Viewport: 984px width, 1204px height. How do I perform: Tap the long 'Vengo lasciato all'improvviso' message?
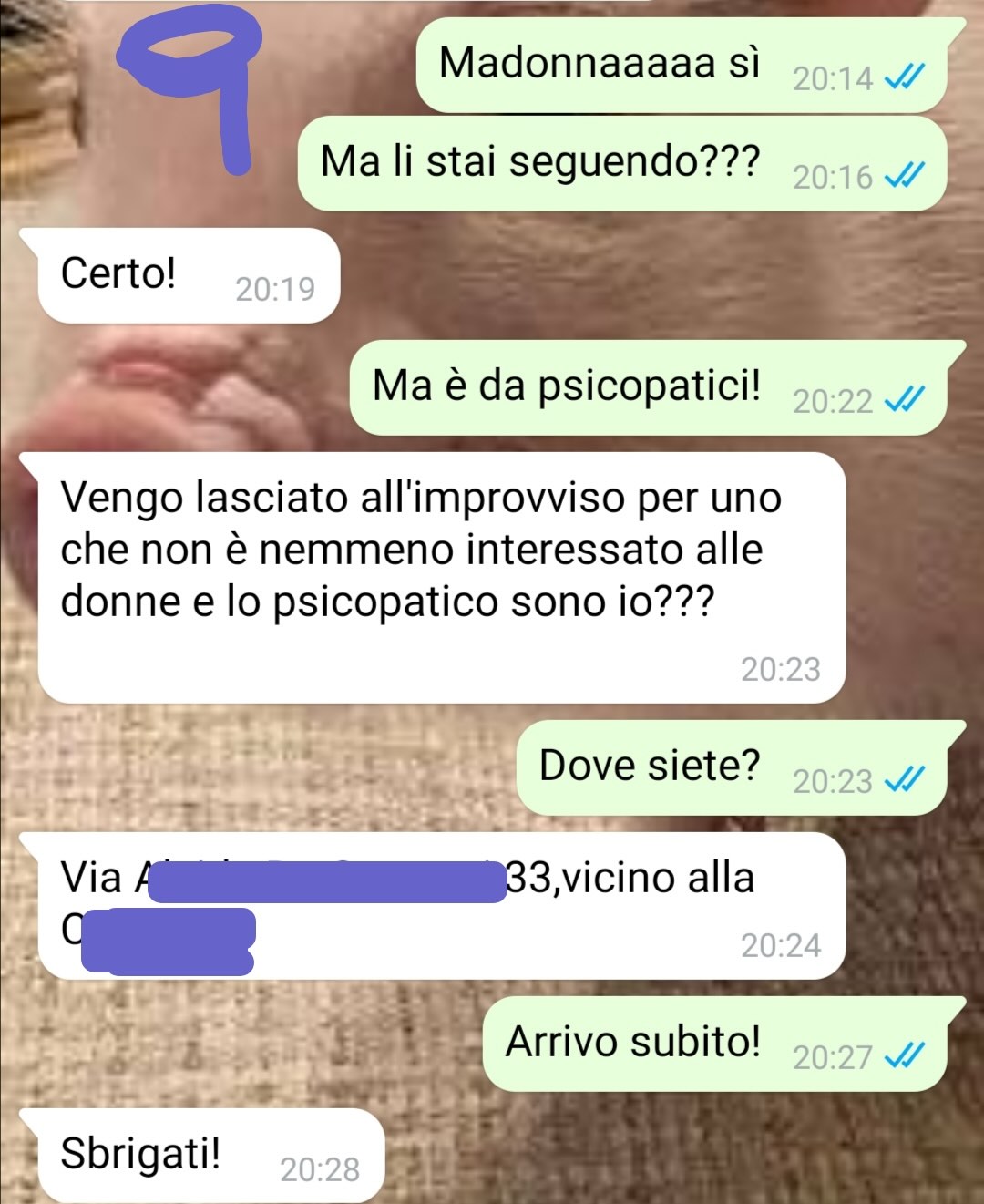[433, 578]
